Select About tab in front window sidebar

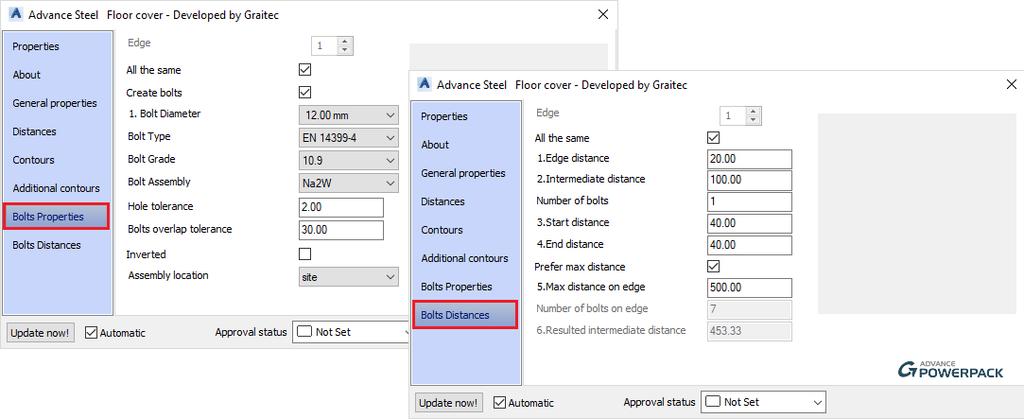465,145
